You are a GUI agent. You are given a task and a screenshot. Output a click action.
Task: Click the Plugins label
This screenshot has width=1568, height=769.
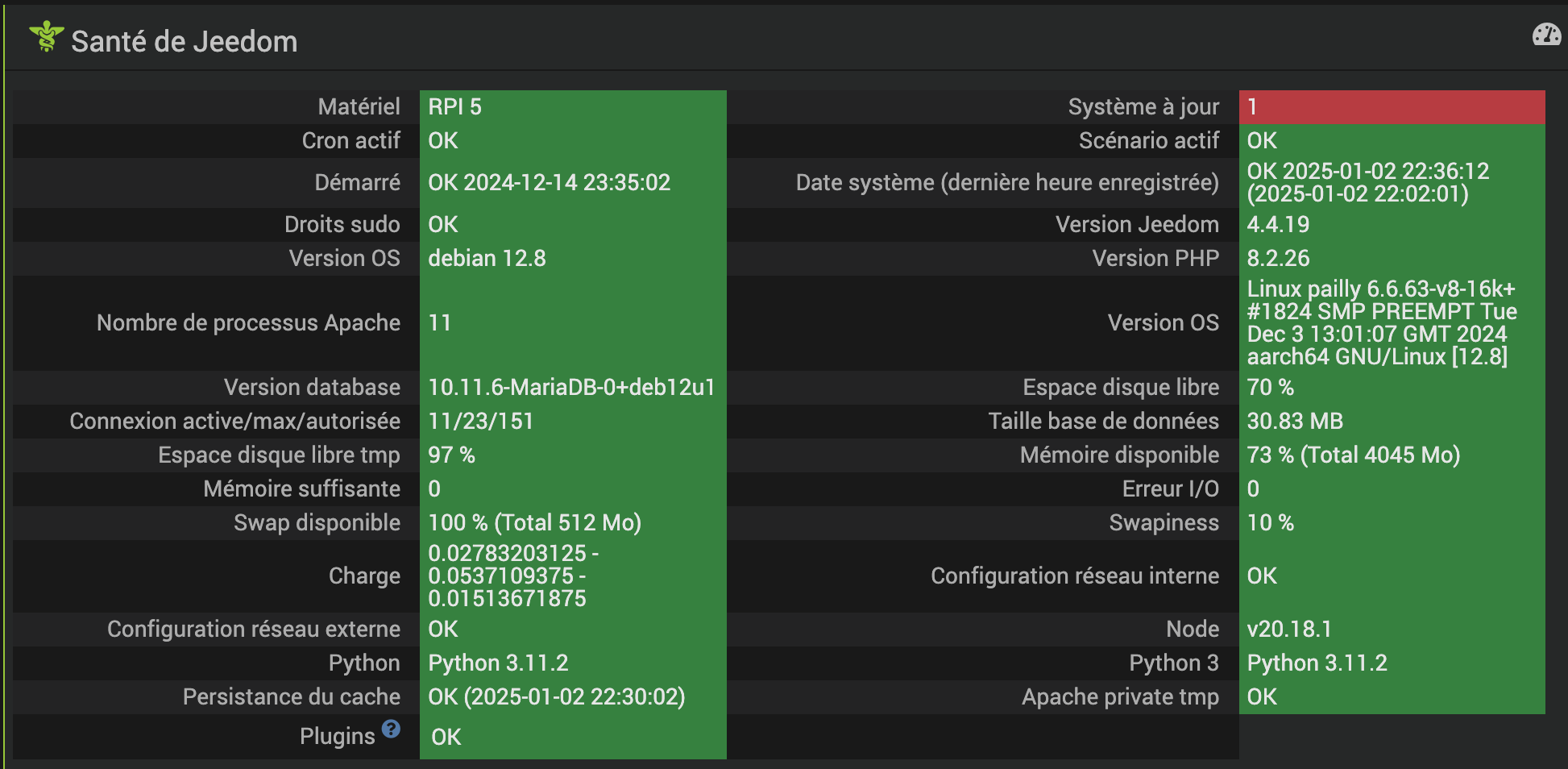[x=337, y=736]
